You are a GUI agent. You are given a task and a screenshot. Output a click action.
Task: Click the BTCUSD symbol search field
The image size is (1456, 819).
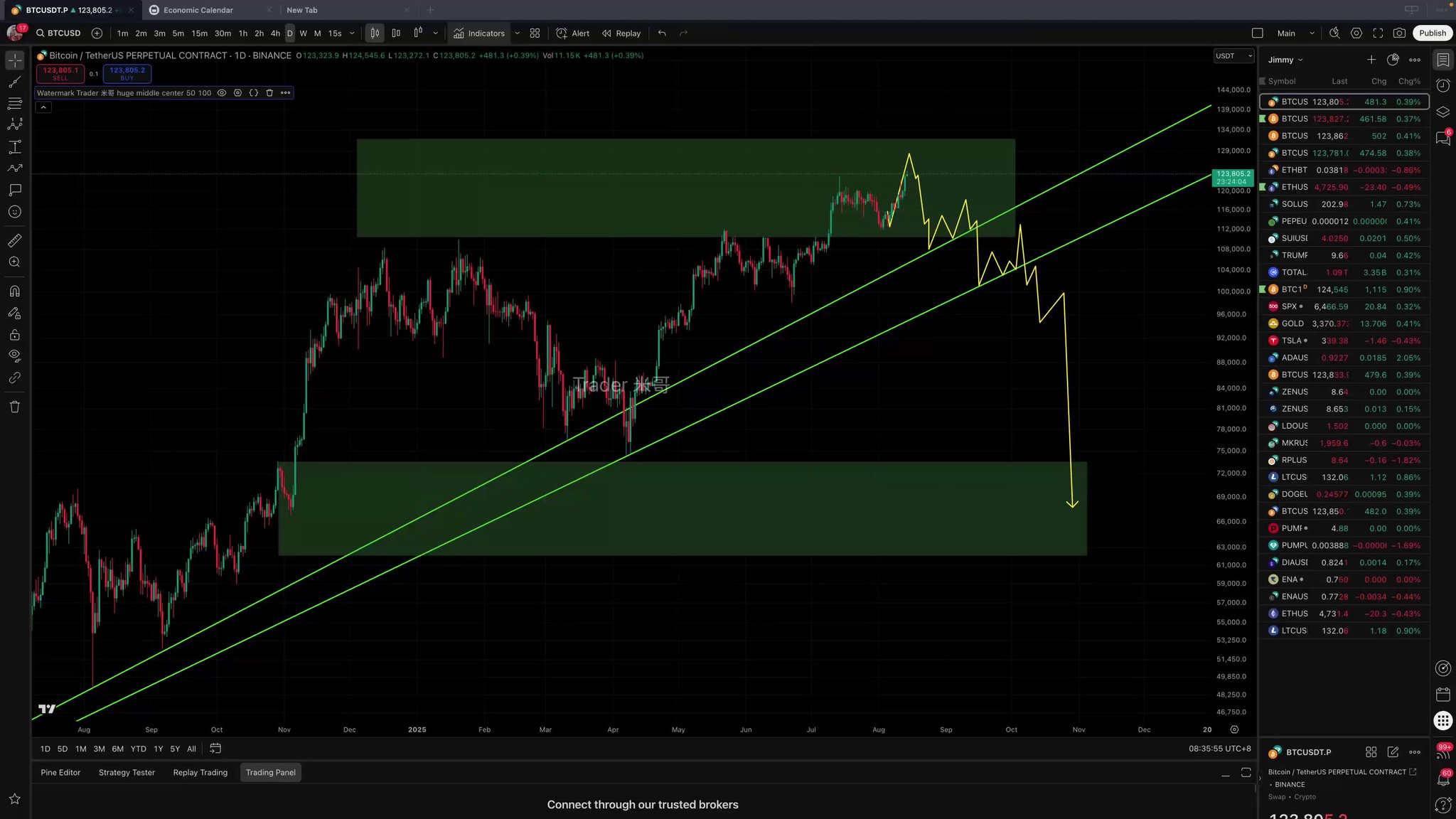tap(59, 33)
